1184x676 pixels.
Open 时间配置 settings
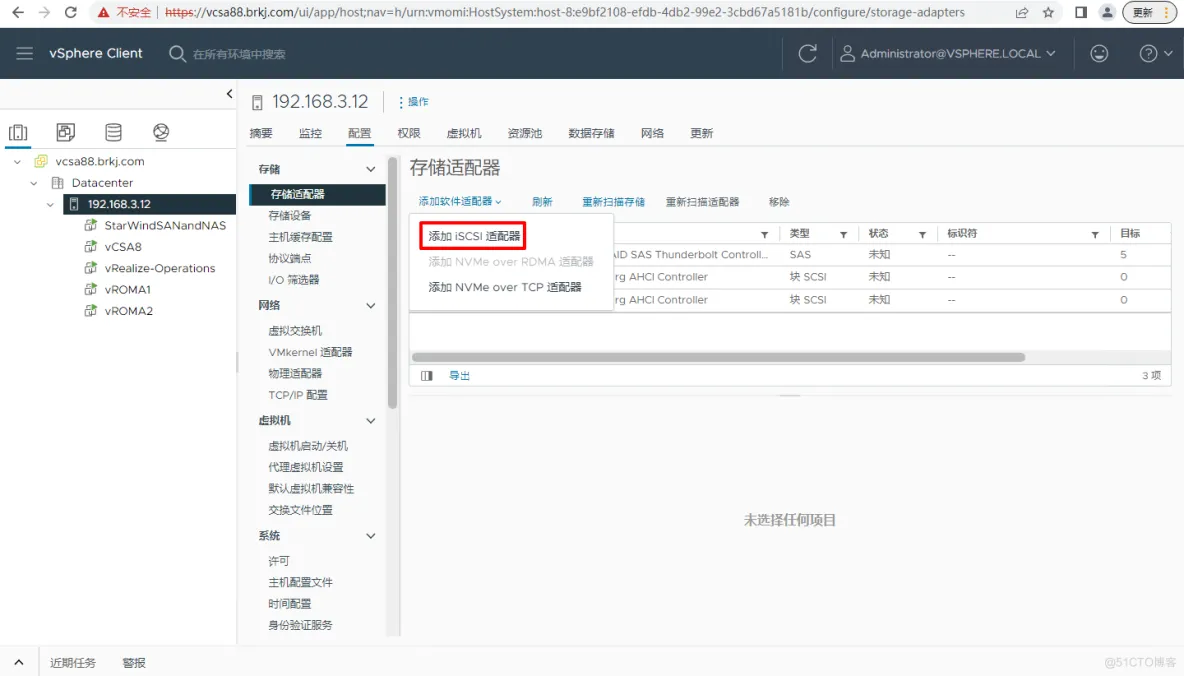[x=289, y=603]
